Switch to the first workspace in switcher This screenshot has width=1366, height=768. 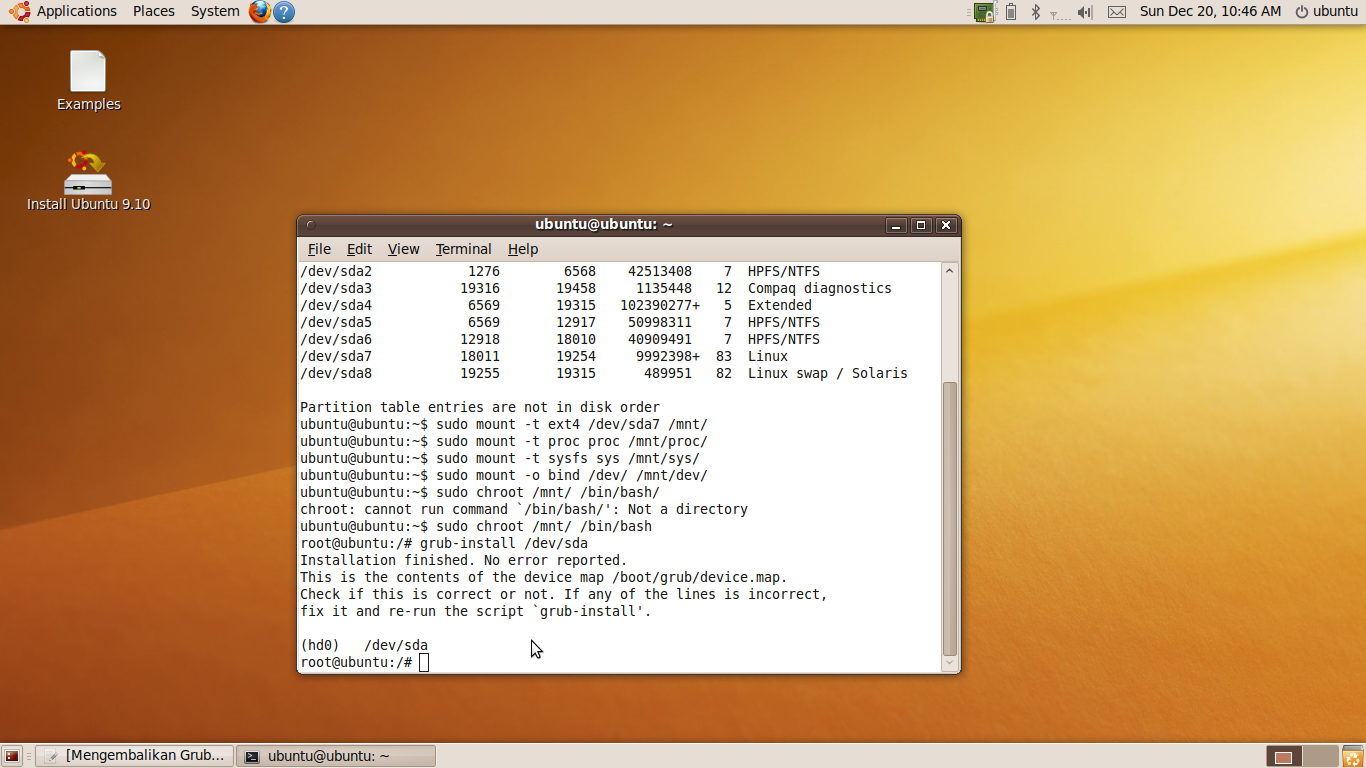(x=1285, y=756)
